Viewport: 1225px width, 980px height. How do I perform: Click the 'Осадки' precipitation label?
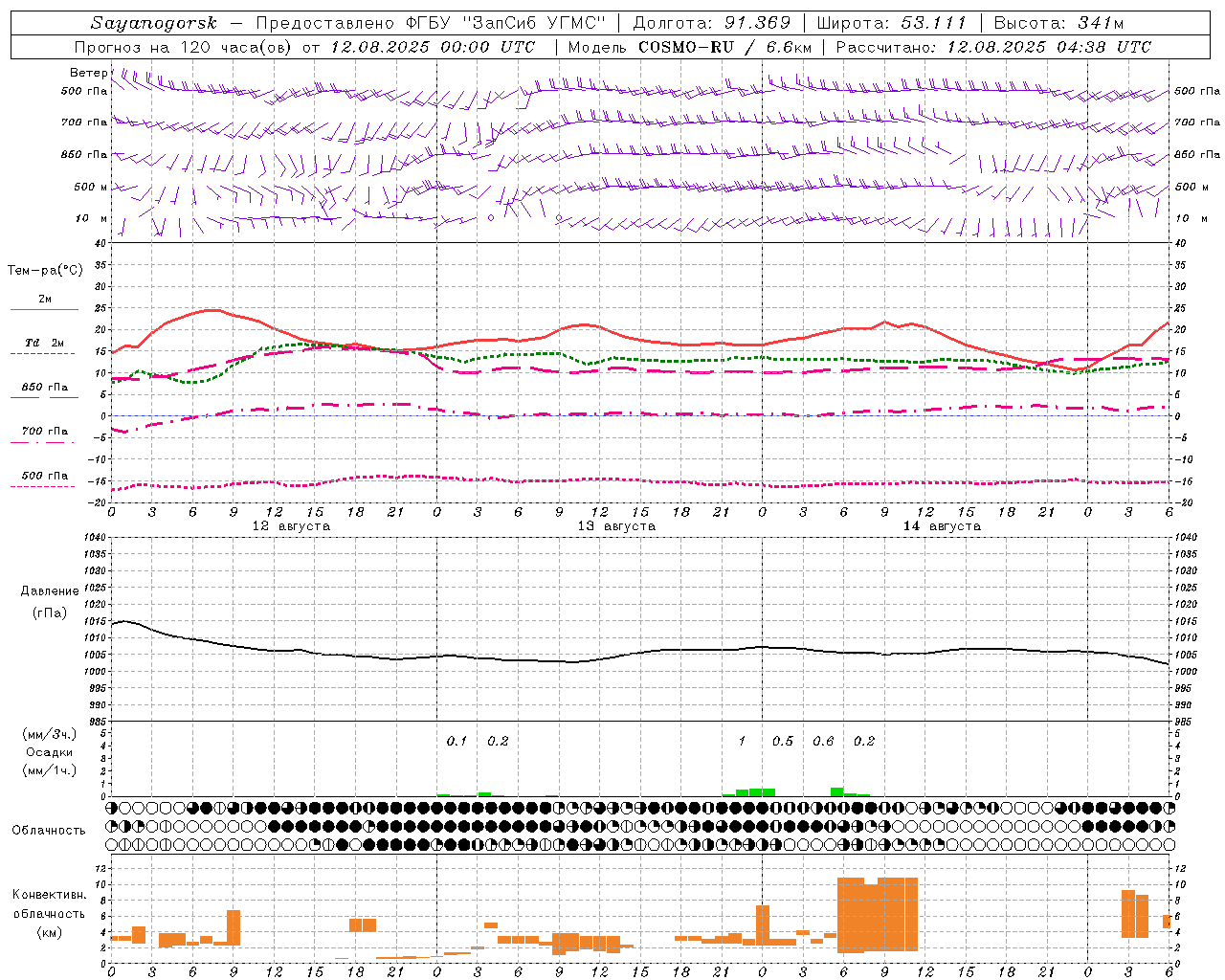coord(50,752)
